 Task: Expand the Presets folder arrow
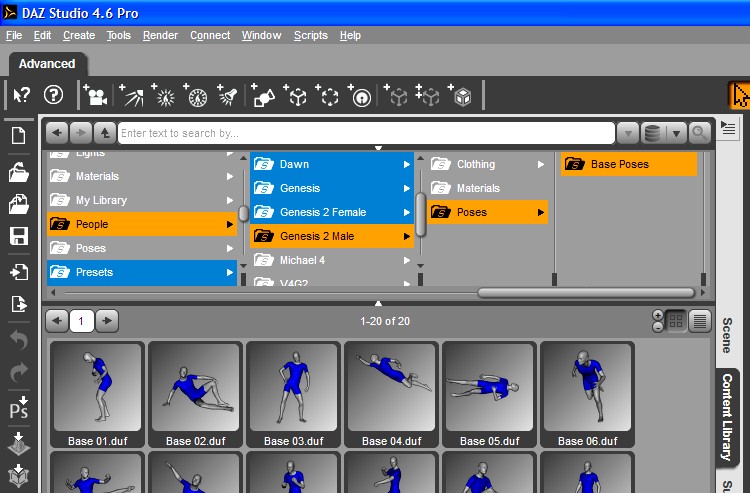230,272
